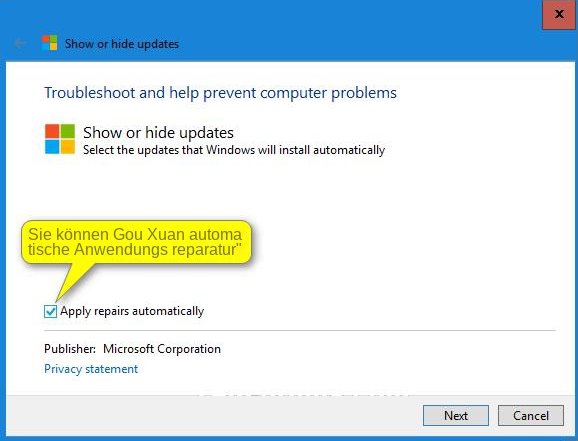Click the green square of the large Windows logo
This screenshot has width=578, height=441.
(x=68, y=131)
